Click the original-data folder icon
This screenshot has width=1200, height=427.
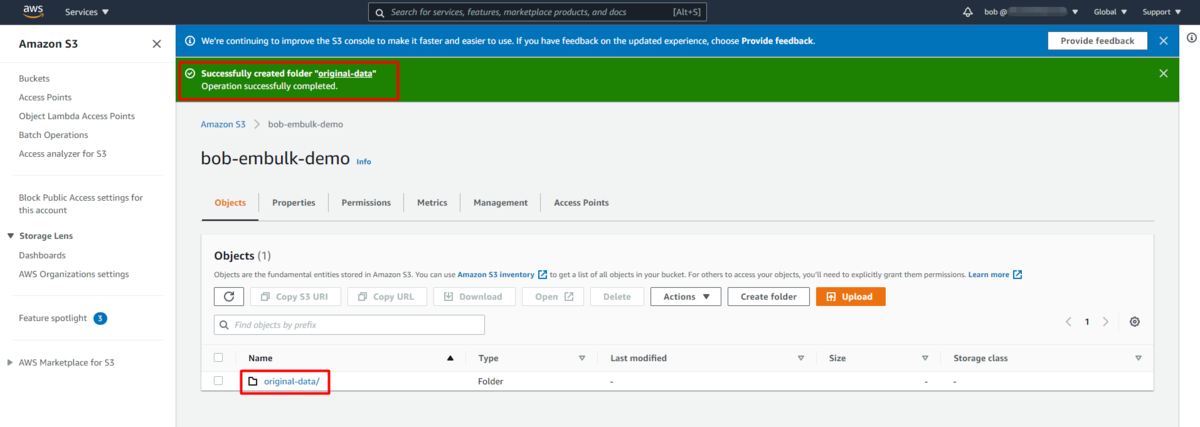253,381
